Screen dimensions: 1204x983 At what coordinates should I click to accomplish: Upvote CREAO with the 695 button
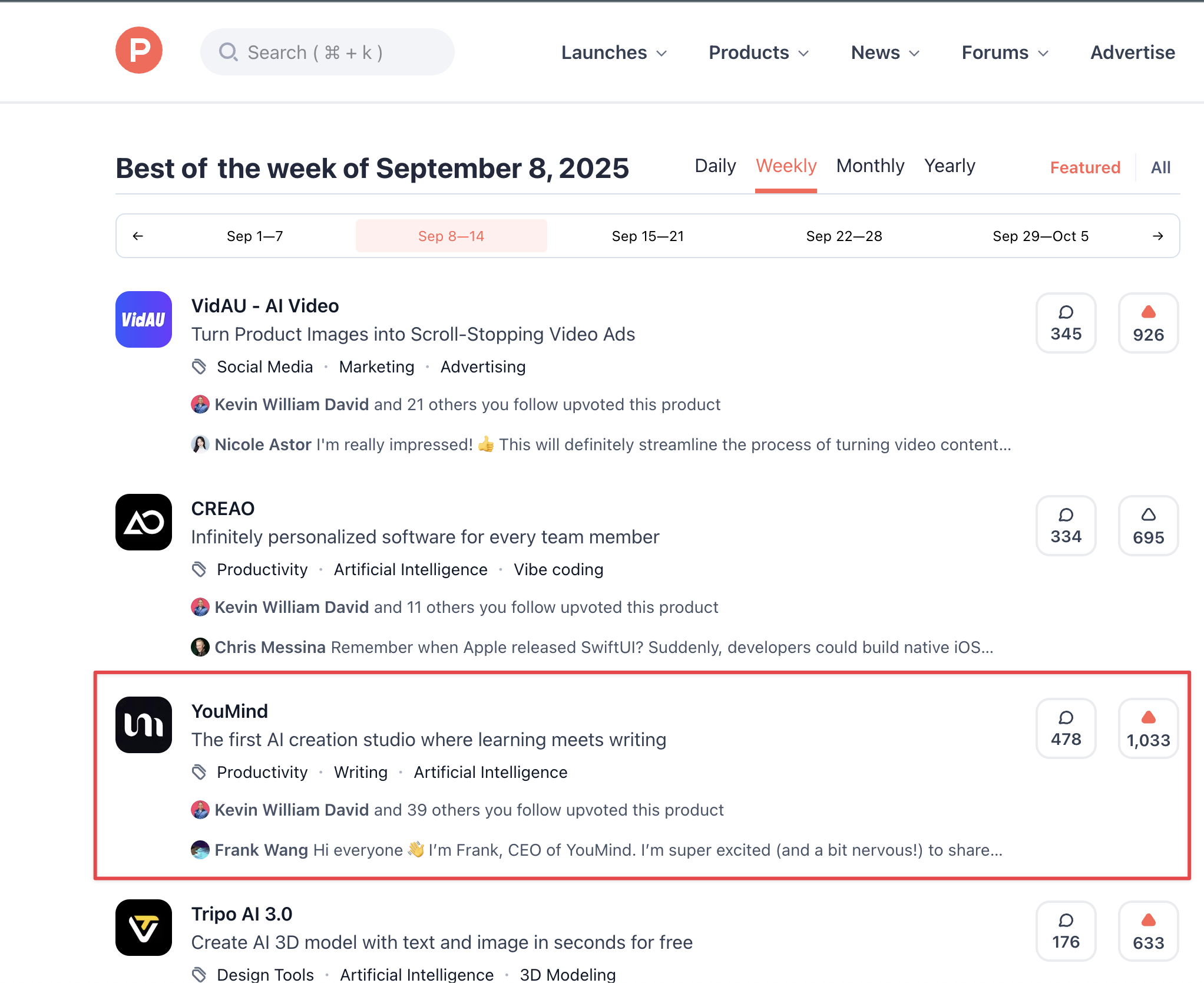pos(1148,526)
